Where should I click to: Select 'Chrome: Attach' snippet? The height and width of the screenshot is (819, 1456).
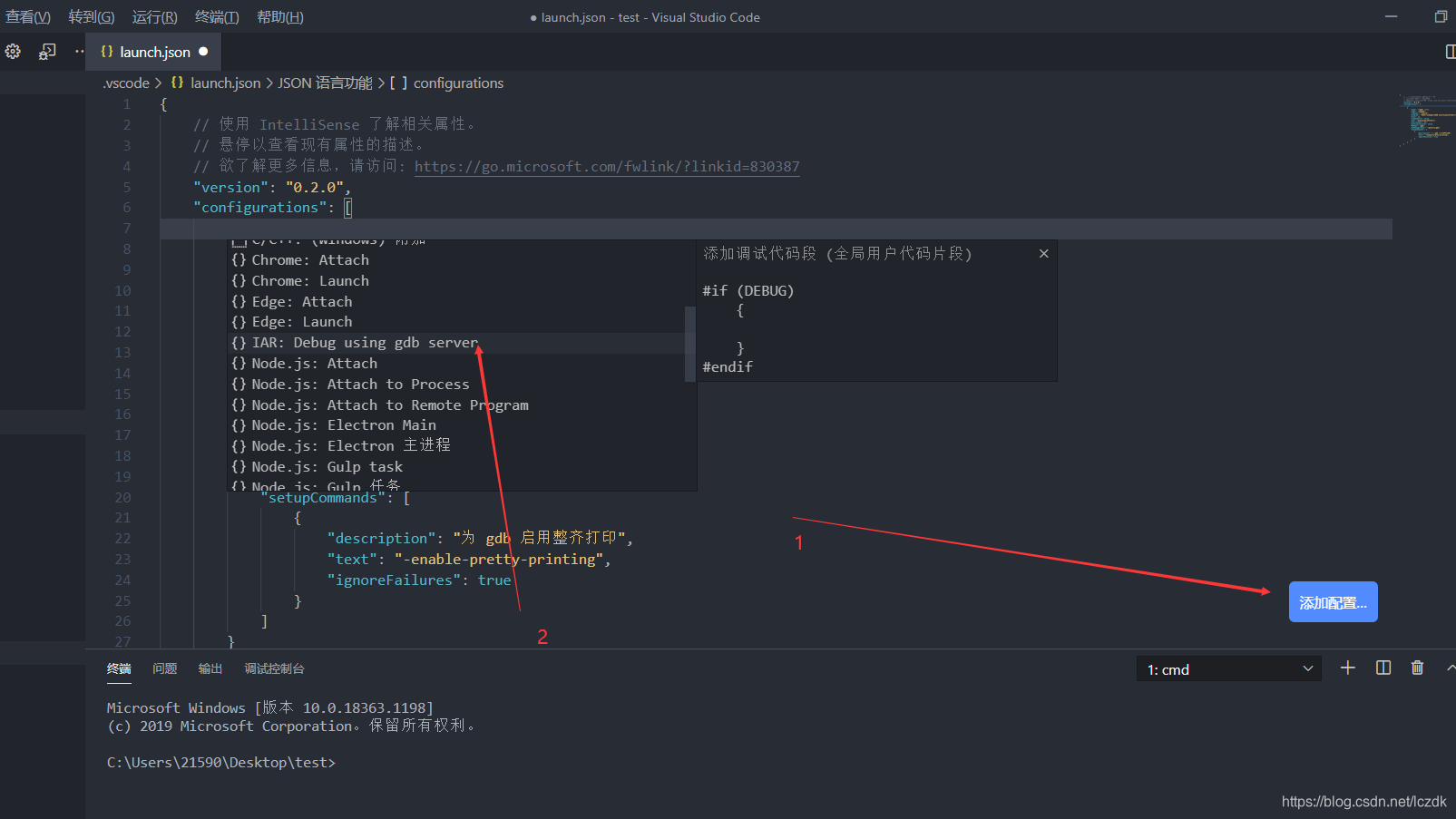coord(463,260)
